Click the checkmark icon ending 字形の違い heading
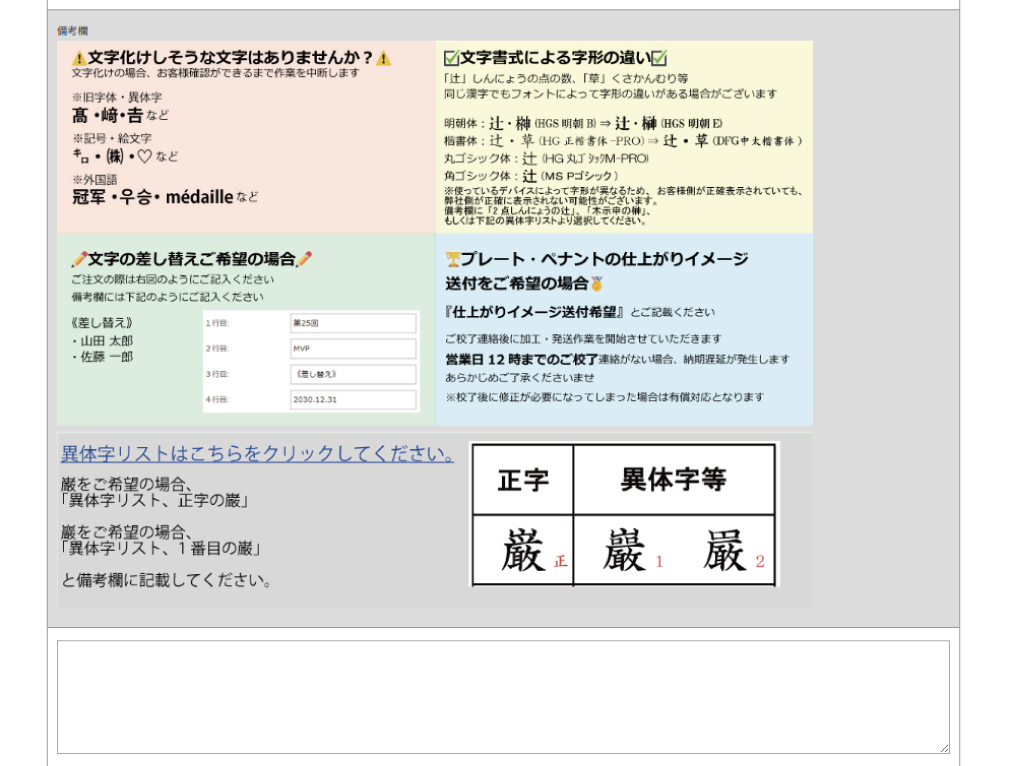The height and width of the screenshot is (766, 1010). click(x=660, y=57)
